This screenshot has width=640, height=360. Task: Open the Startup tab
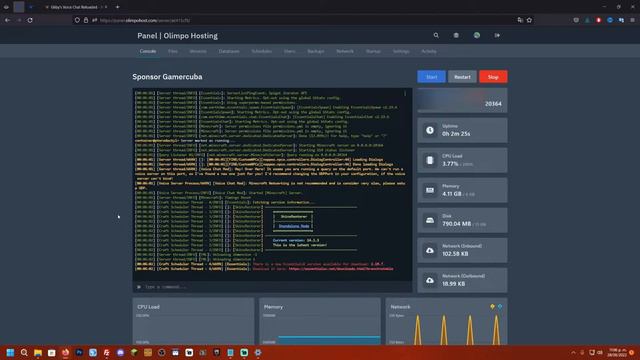tap(373, 51)
